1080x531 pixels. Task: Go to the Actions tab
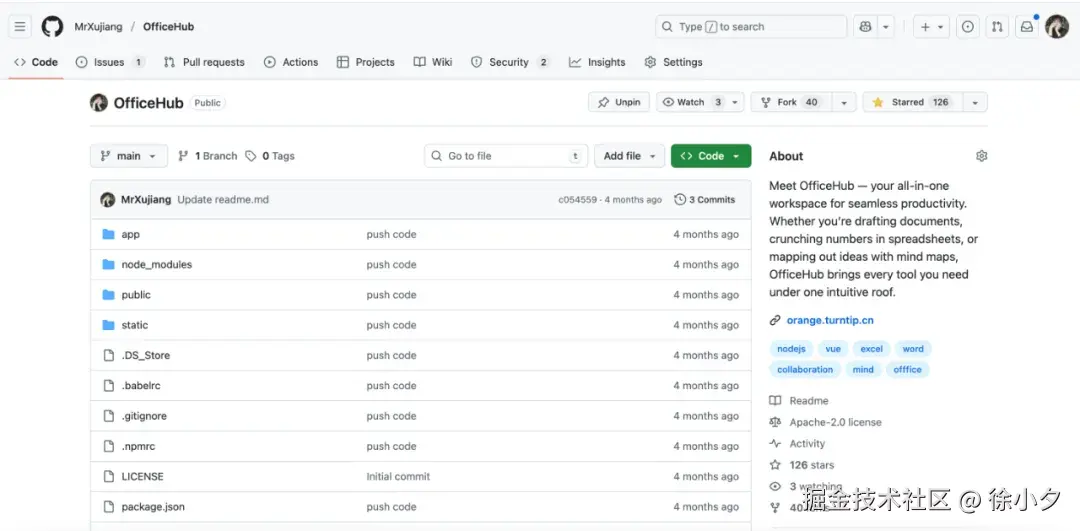[x=291, y=62]
